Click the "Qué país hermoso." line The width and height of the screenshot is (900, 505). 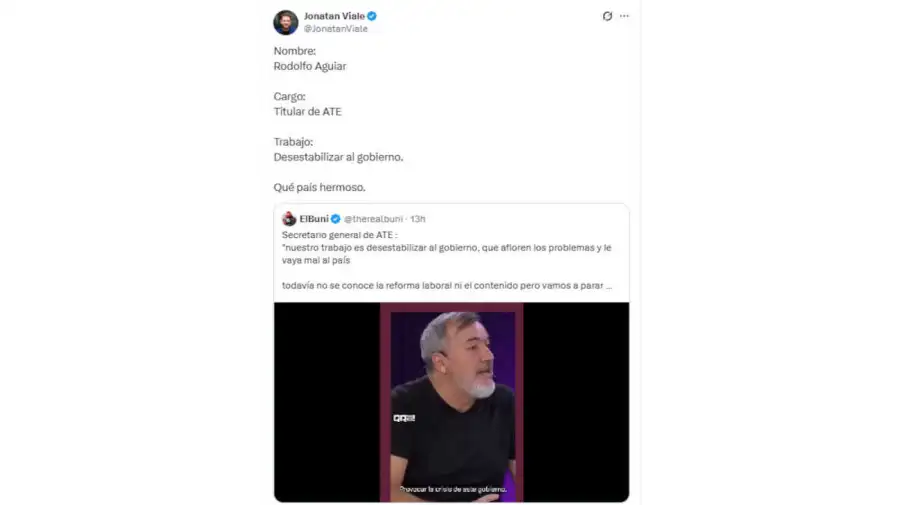pyautogui.click(x=319, y=187)
